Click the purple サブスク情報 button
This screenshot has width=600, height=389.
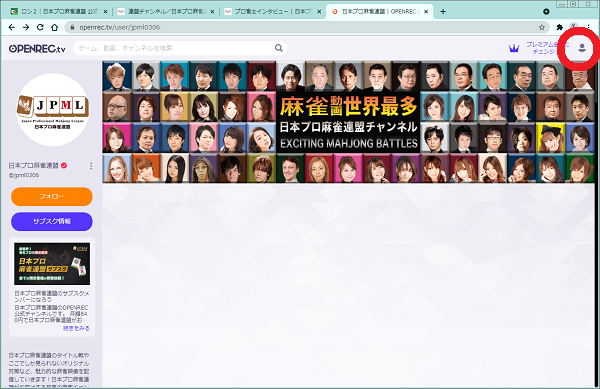(x=52, y=221)
